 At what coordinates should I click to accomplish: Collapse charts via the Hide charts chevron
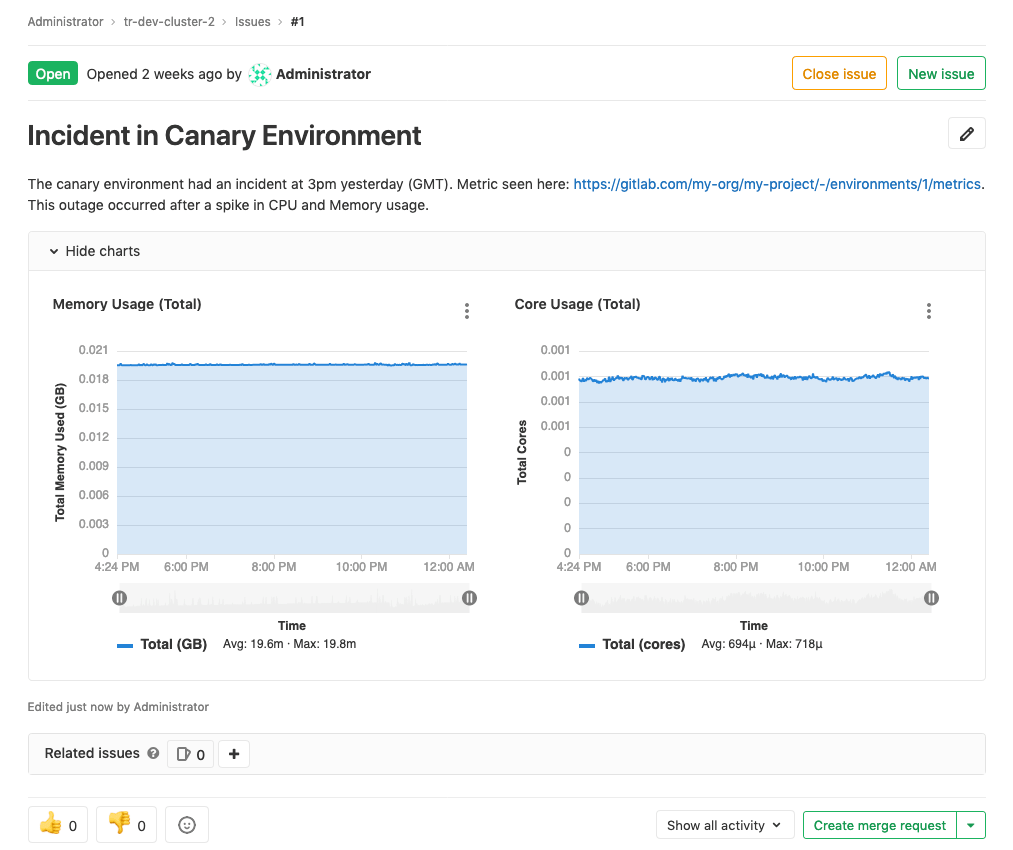pos(54,251)
